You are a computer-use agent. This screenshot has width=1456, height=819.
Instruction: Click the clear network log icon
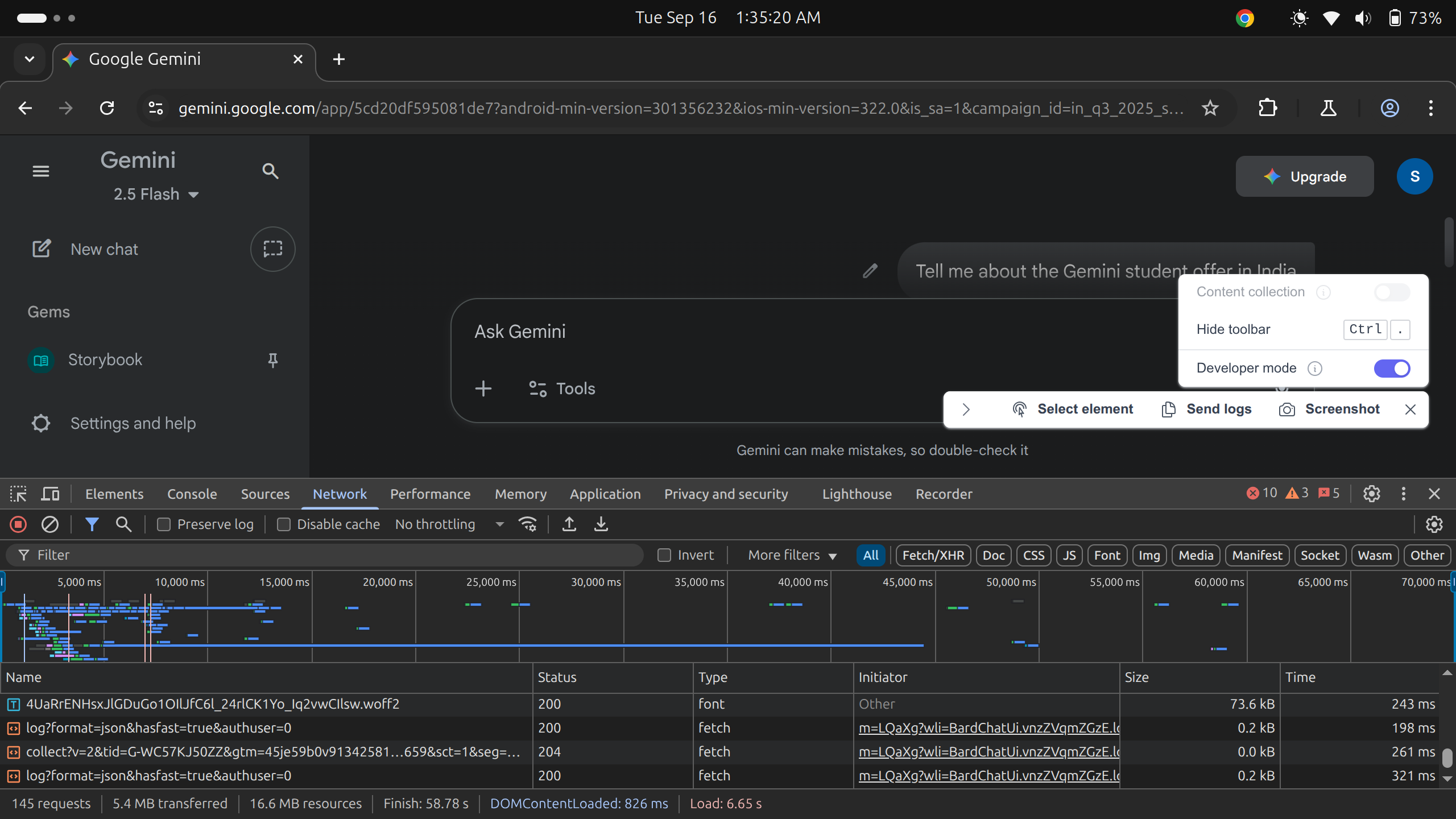coord(50,524)
